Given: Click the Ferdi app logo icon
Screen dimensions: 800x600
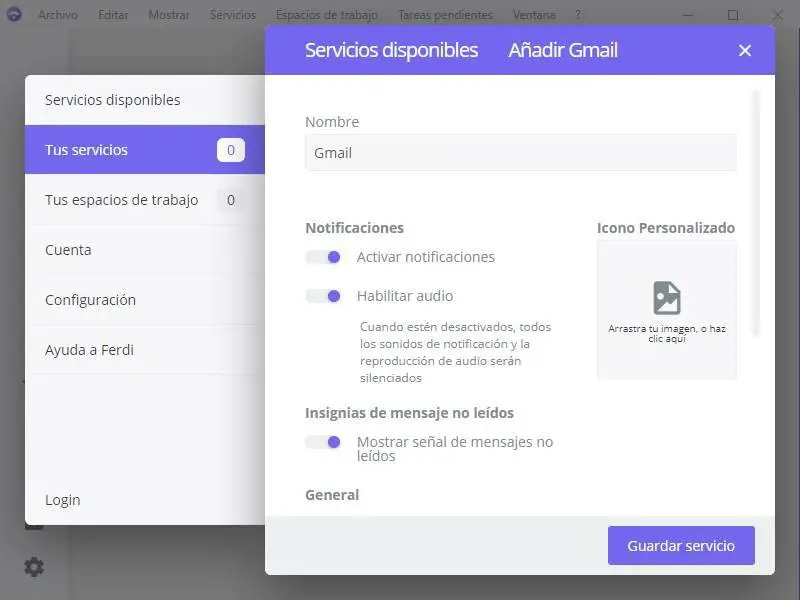Looking at the screenshot, I should coord(14,14).
